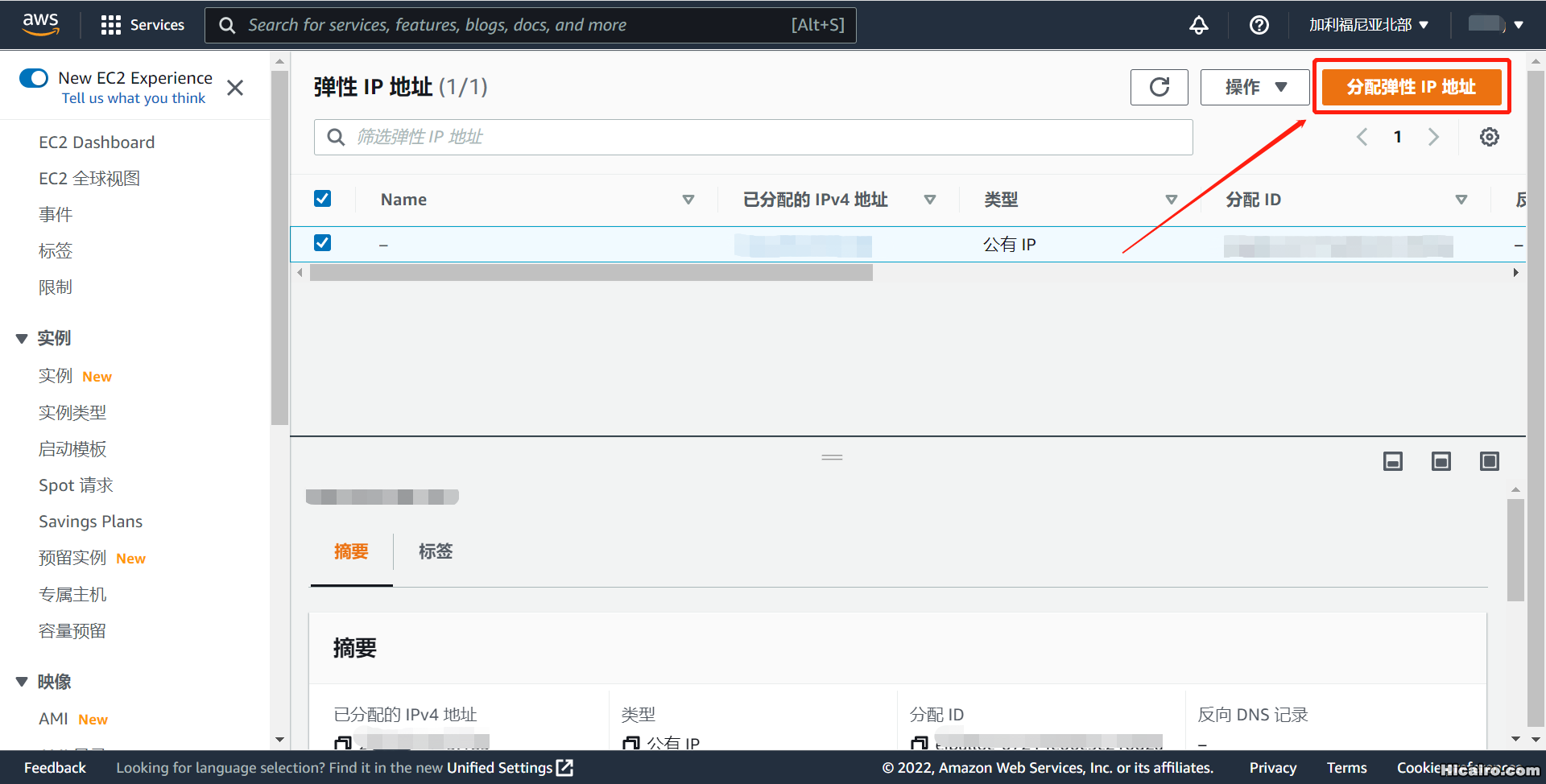Toggle off New EC2 Experience
Image resolution: width=1546 pixels, height=784 pixels.
click(x=34, y=78)
